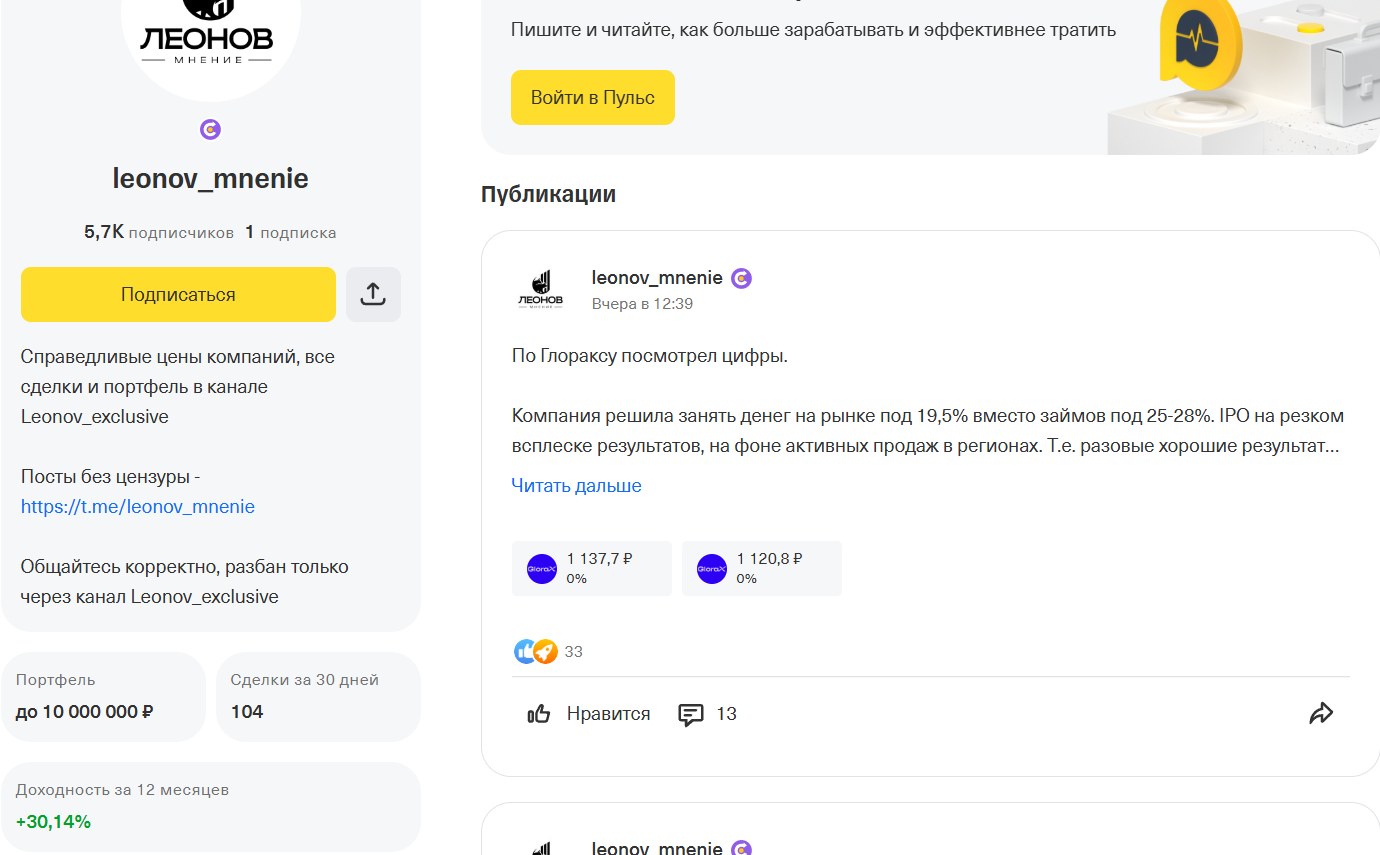Screen dimensions: 1380x855
Task: Open the first Glorax ticker at 1 137,7 ₽
Action: (591, 568)
